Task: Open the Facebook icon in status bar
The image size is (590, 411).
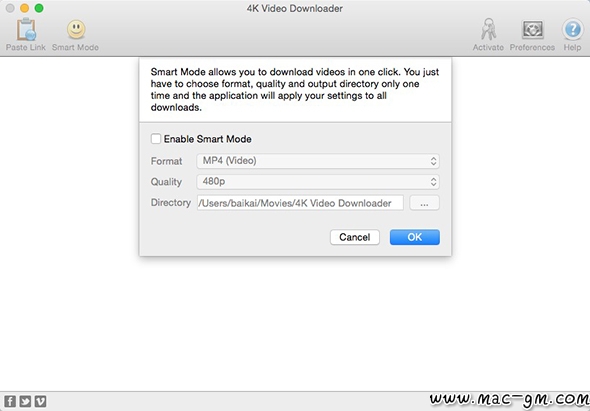Action: (10, 401)
